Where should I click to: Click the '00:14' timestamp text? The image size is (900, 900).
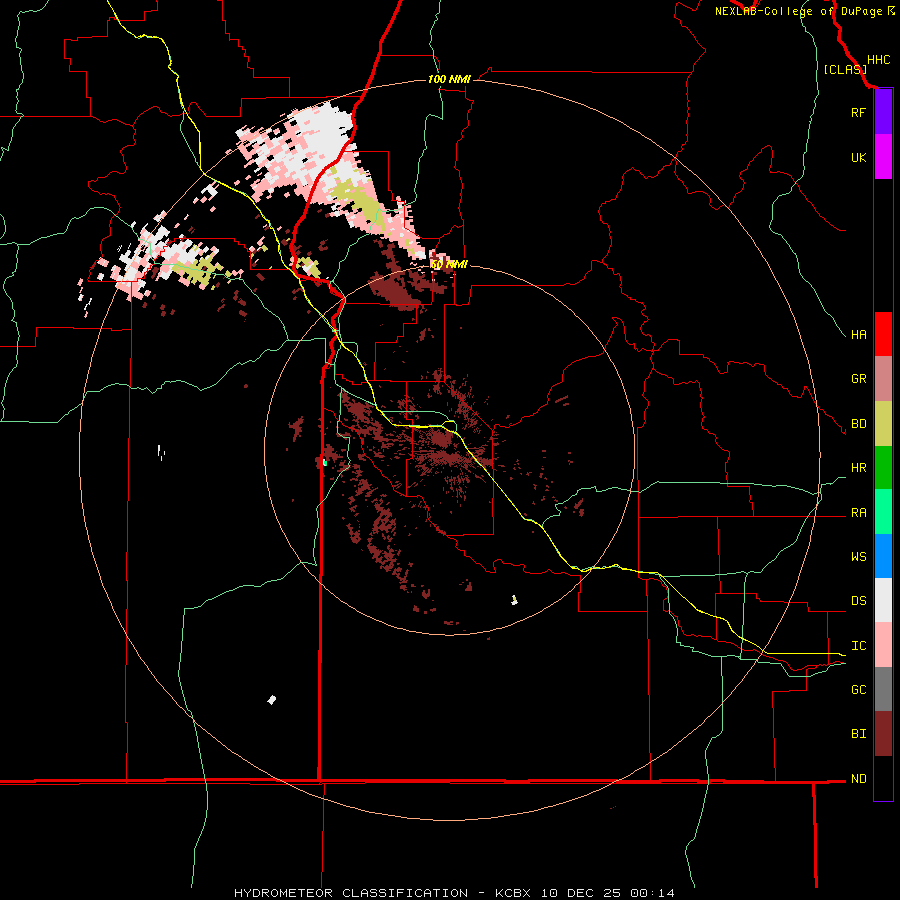click(x=652, y=893)
